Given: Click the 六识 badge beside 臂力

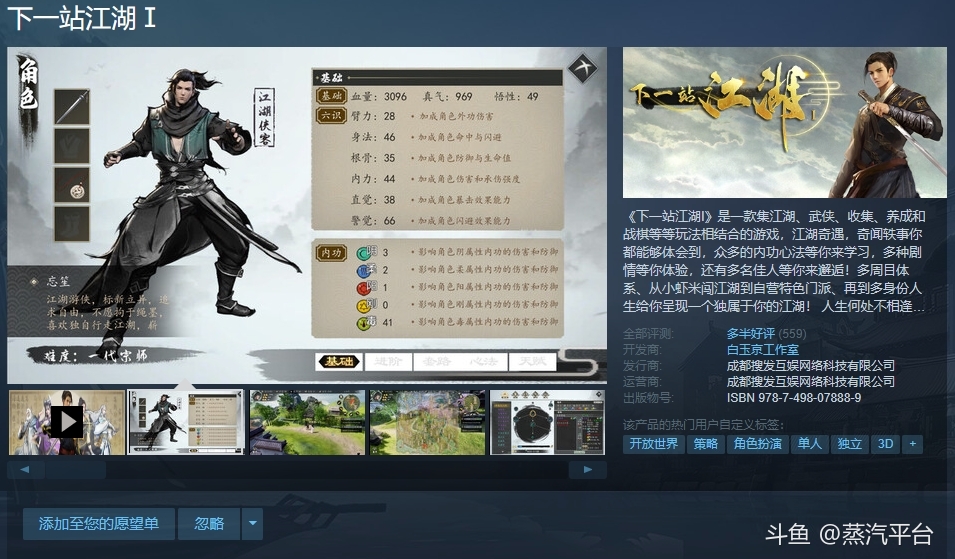Looking at the screenshot, I should click(331, 116).
